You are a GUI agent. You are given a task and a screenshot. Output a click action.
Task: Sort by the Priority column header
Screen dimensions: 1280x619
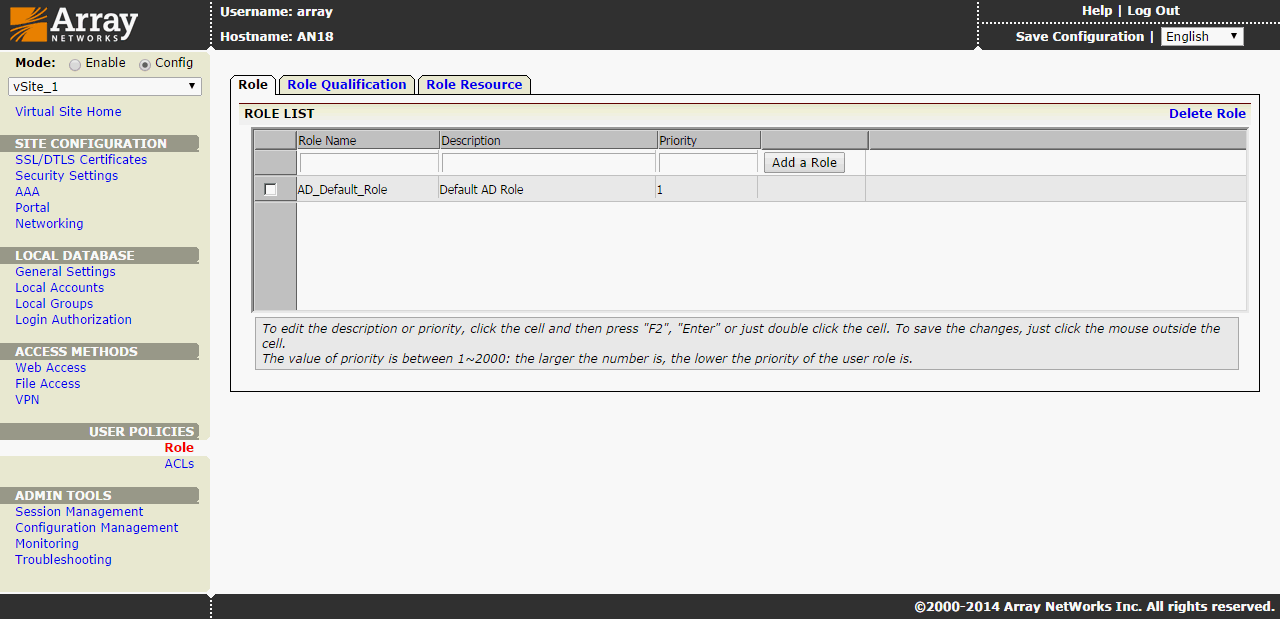click(678, 141)
